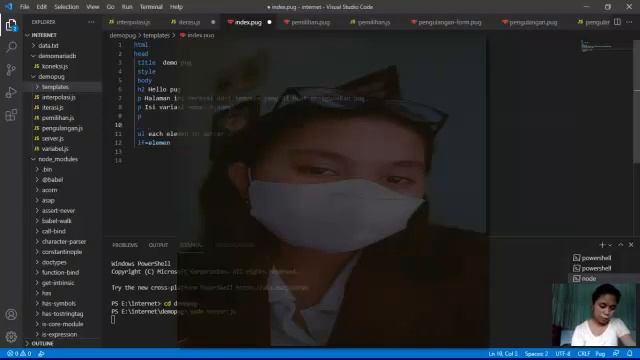
Task: Click errors and warnings status indicator
Action: click(19, 354)
